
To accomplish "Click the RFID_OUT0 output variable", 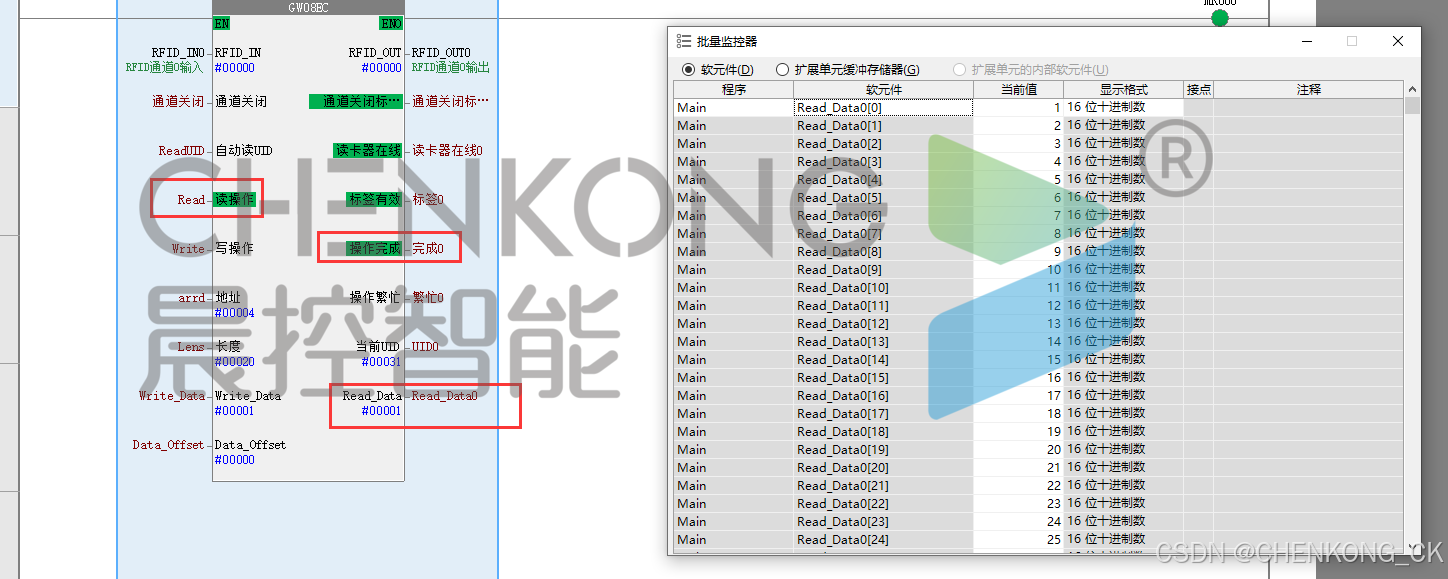I will point(441,53).
